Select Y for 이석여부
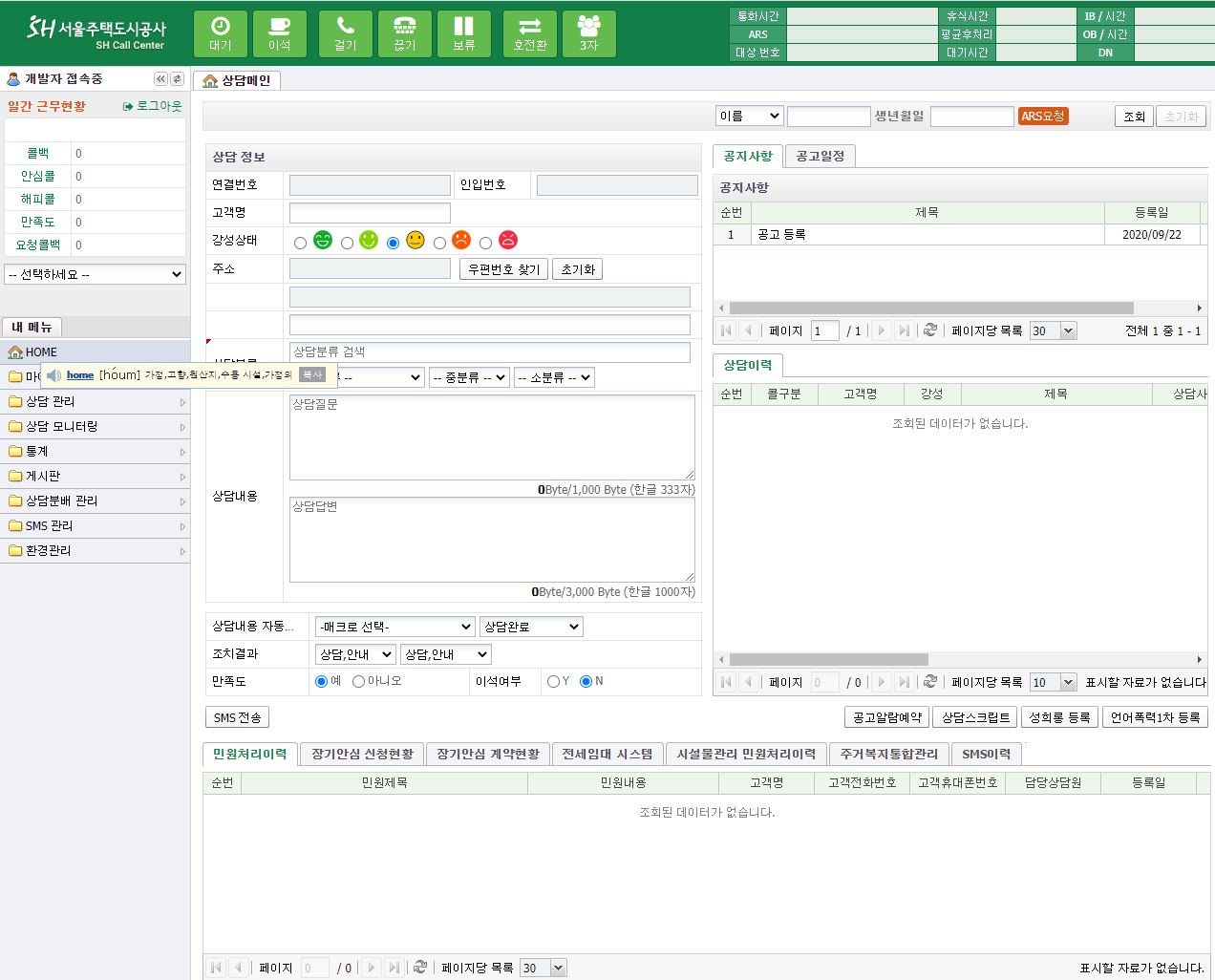 (x=553, y=681)
